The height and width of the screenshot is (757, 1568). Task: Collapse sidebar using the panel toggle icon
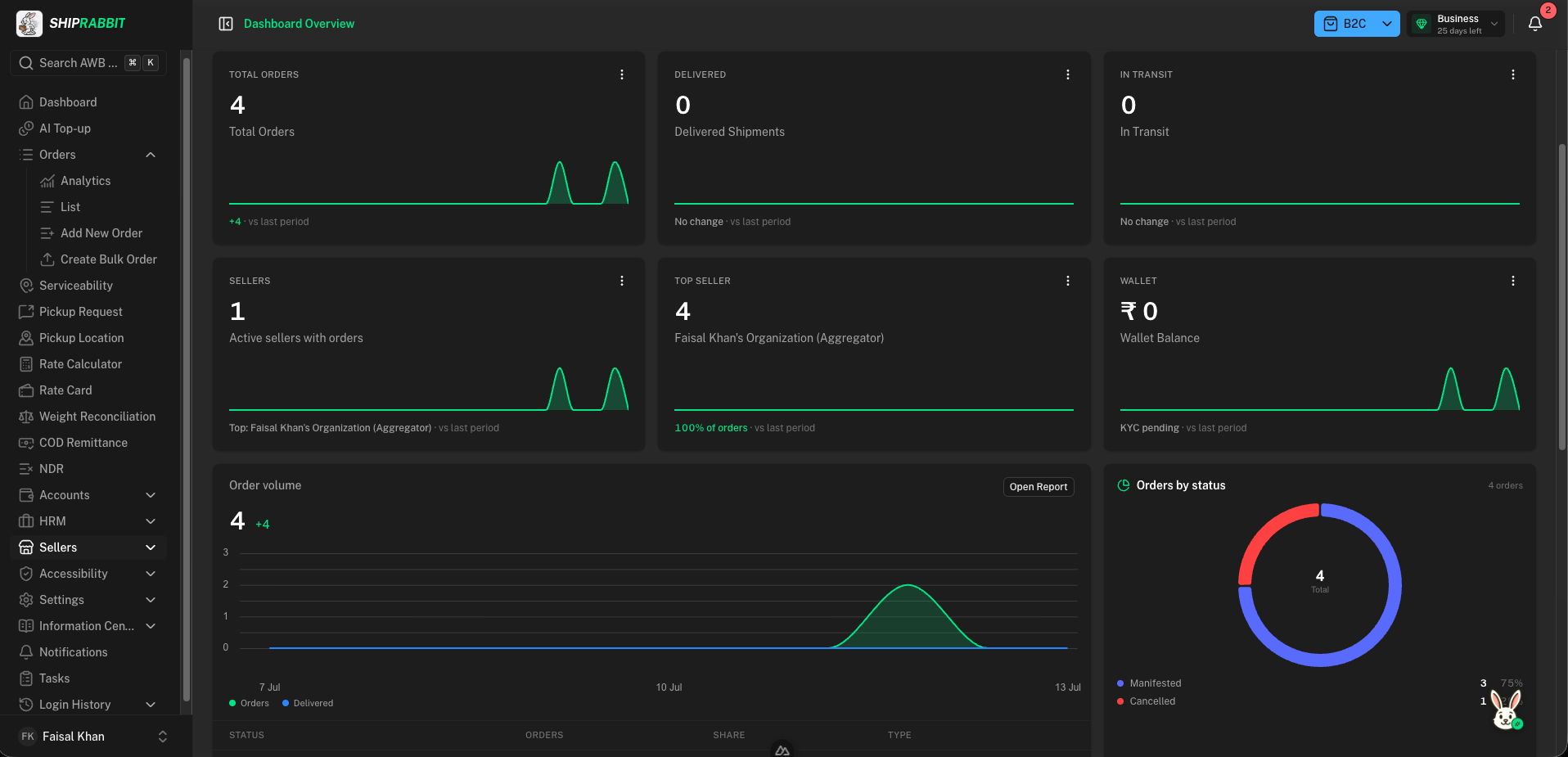tap(226, 24)
